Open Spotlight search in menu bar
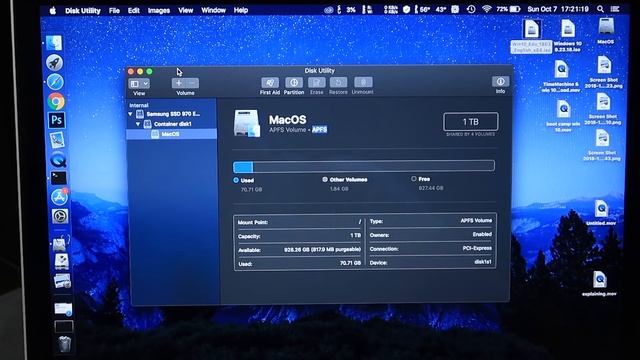This screenshot has width=640, height=360. [600, 9]
